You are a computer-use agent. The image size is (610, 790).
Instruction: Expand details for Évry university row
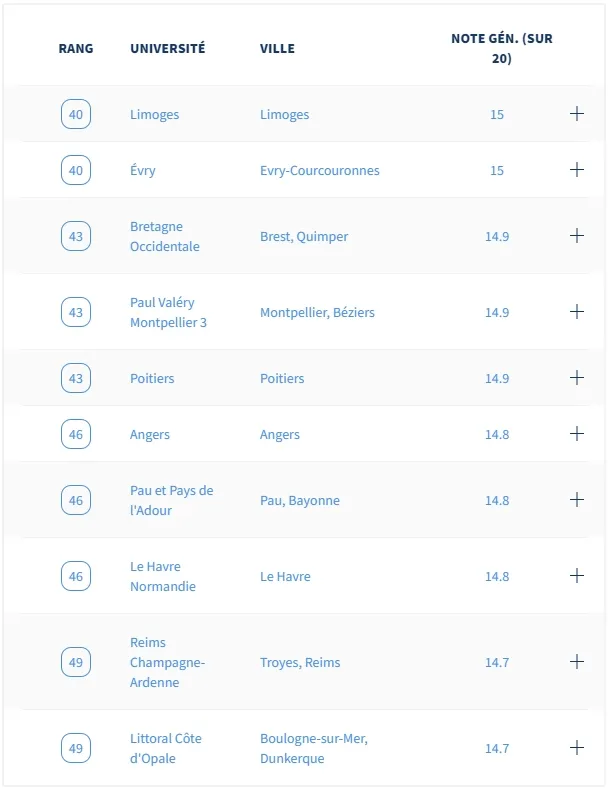(x=577, y=170)
